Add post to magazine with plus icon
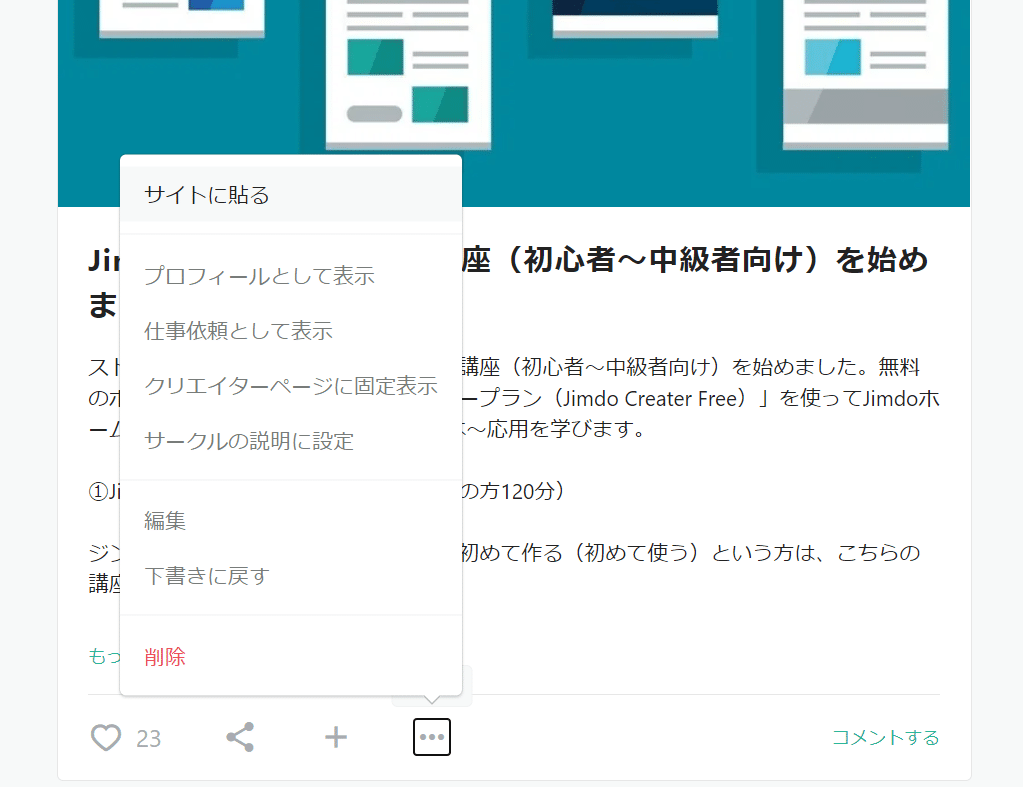 (336, 737)
